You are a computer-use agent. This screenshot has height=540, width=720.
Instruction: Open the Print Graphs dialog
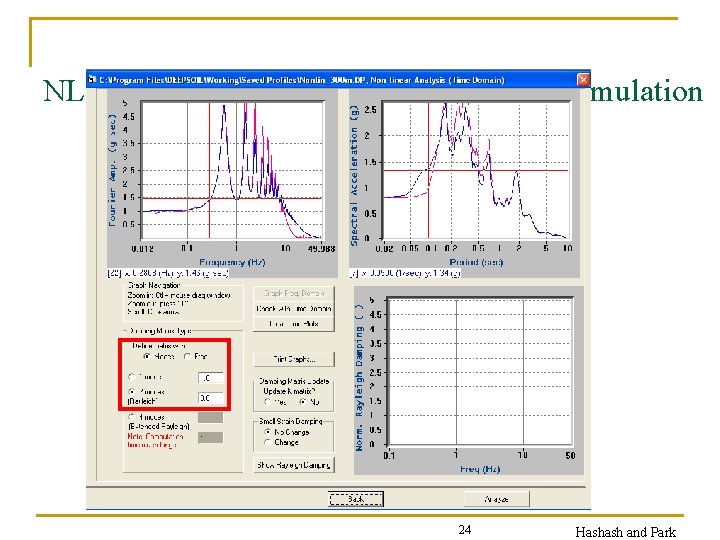point(294,359)
